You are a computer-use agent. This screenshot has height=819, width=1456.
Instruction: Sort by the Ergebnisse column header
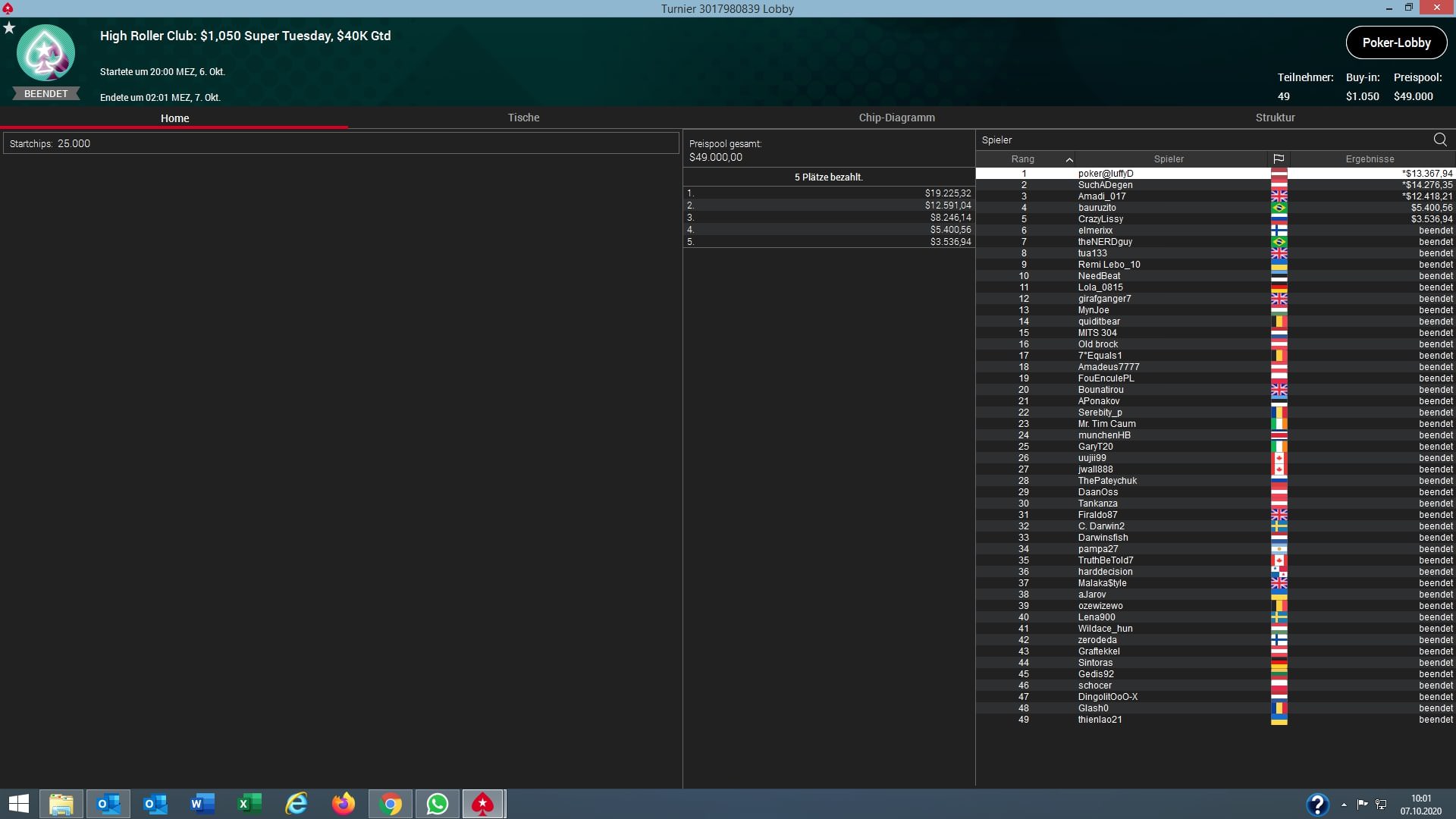(1370, 159)
